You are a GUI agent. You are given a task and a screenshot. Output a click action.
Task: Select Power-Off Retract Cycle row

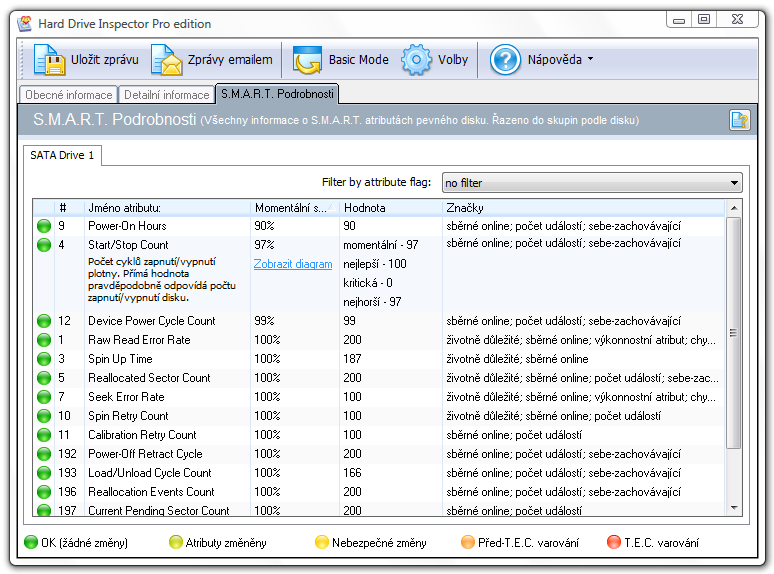(379, 454)
